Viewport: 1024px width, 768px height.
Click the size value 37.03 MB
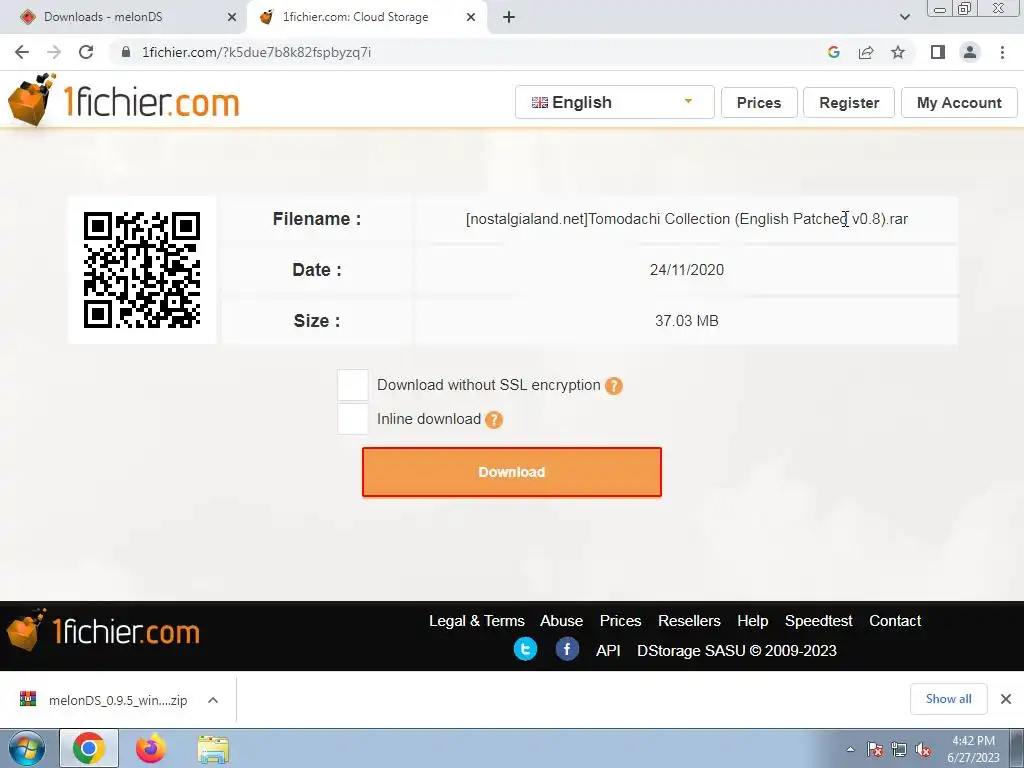(x=686, y=321)
